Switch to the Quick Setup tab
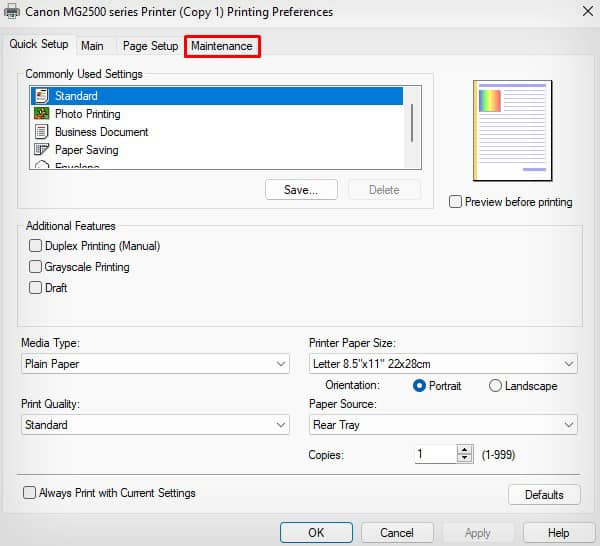 pos(39,44)
